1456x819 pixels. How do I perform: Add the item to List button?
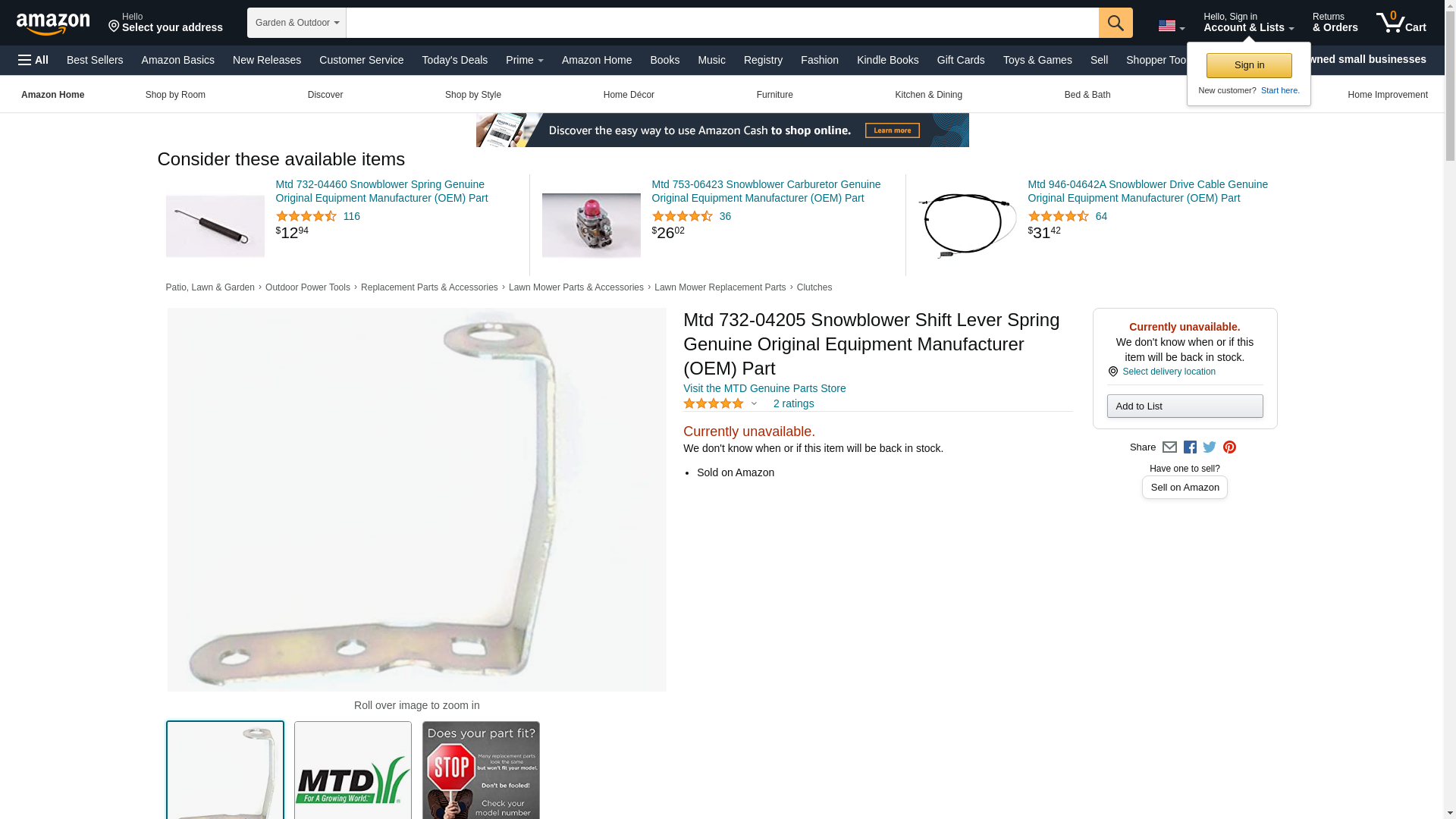[1184, 406]
